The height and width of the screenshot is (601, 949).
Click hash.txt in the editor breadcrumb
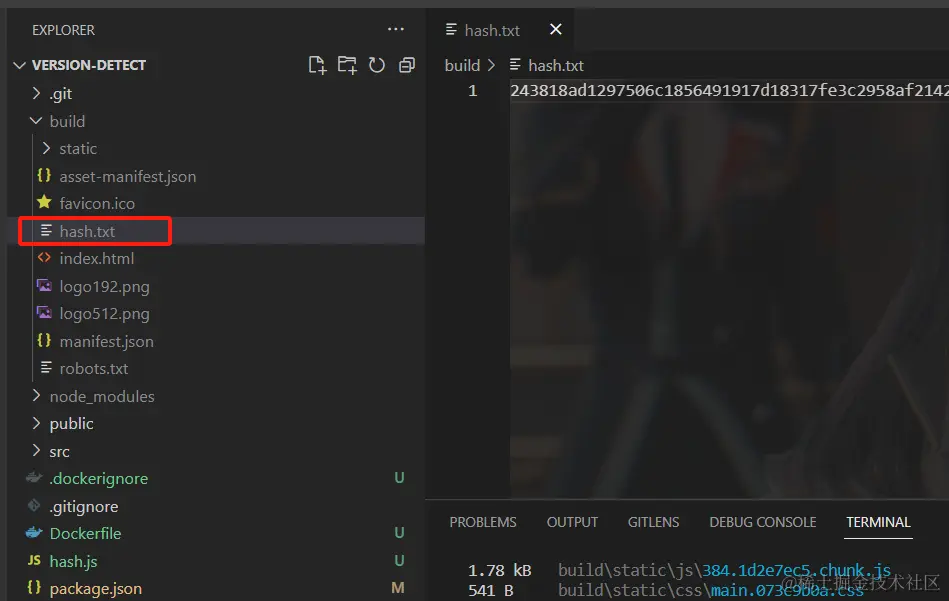(x=556, y=65)
